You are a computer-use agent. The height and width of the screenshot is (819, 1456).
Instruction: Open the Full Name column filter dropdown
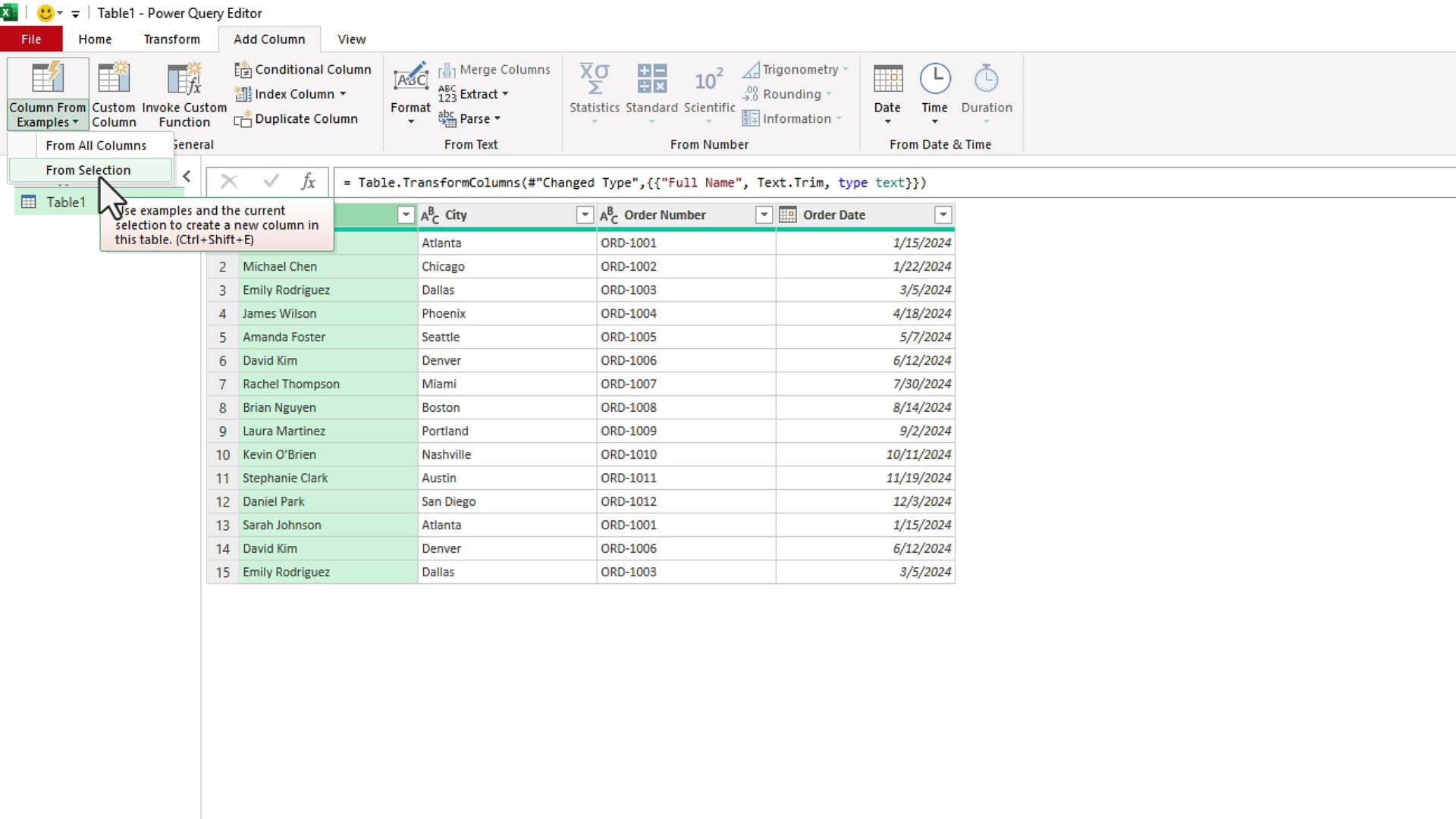tap(406, 215)
